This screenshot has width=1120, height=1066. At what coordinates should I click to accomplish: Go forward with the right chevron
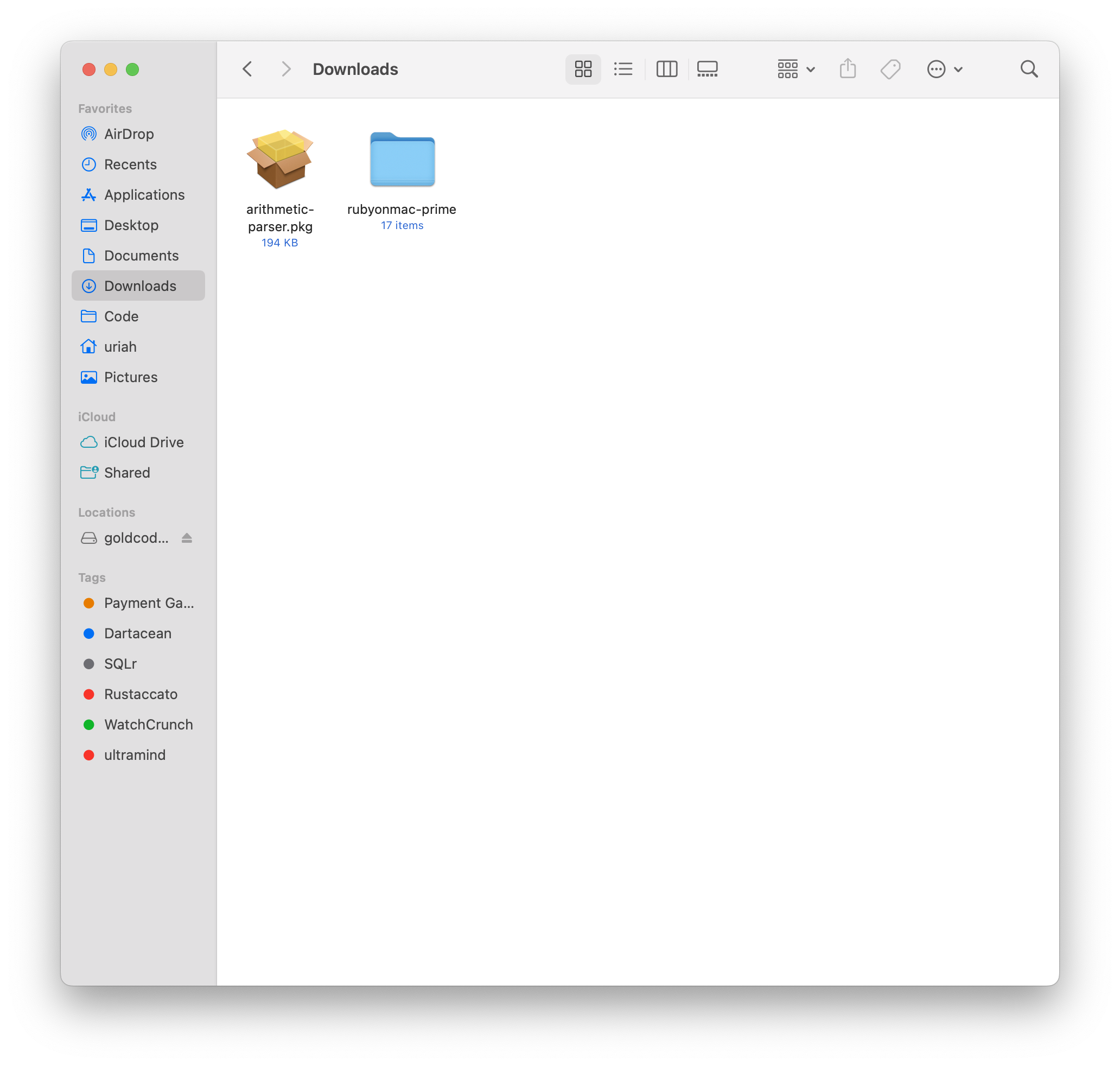tap(285, 69)
